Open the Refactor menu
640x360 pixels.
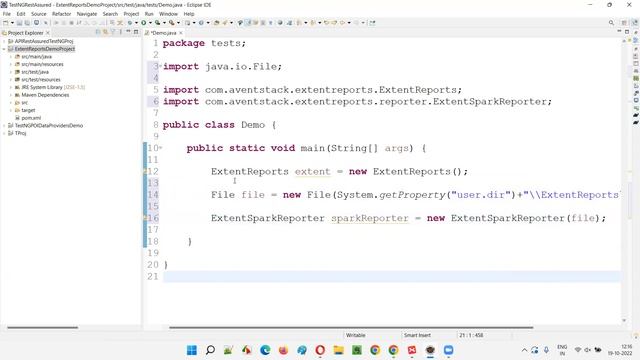tap(62, 14)
